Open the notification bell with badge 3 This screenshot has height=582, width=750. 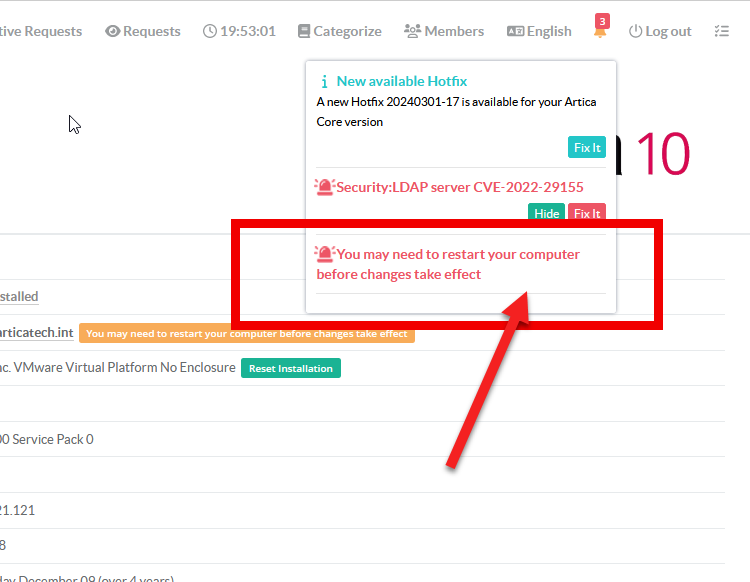[600, 31]
